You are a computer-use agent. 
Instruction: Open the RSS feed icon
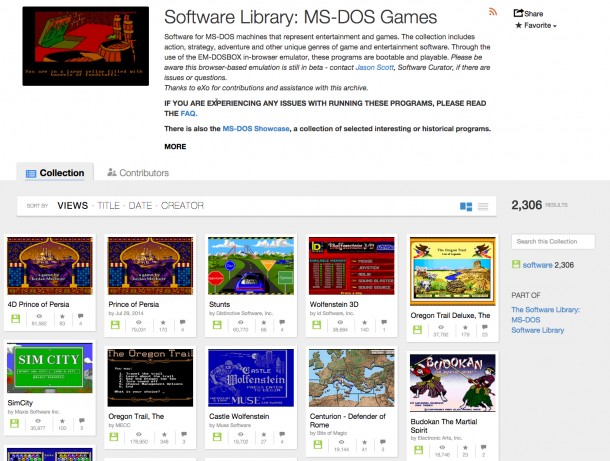pos(493,12)
